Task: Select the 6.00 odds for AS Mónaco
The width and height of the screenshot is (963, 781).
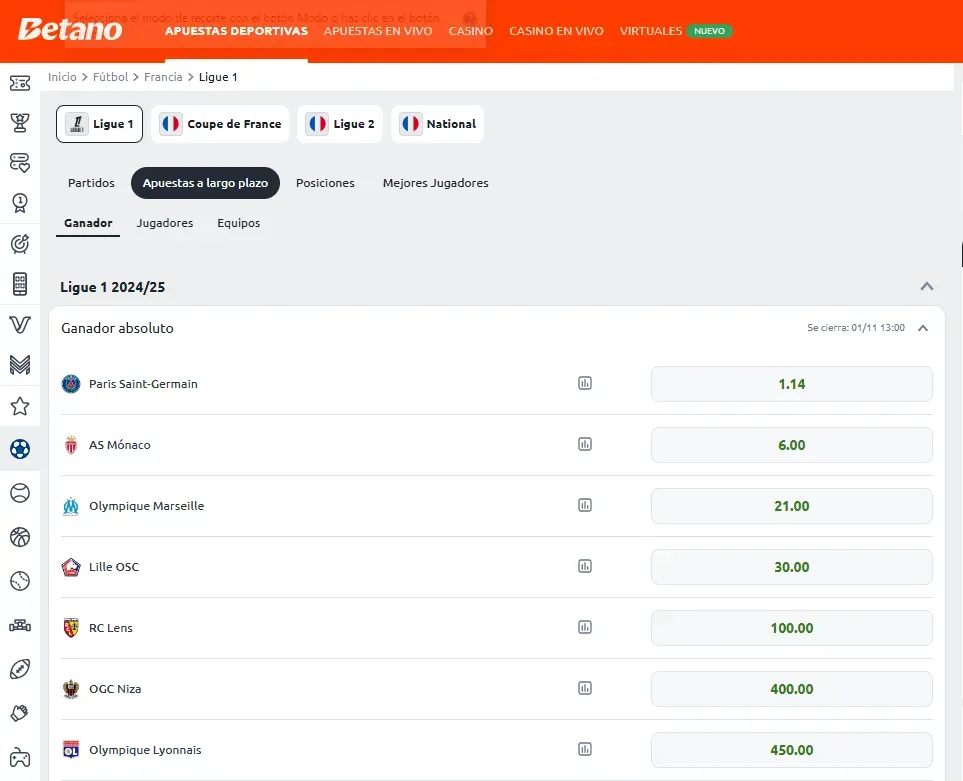Action: click(791, 445)
